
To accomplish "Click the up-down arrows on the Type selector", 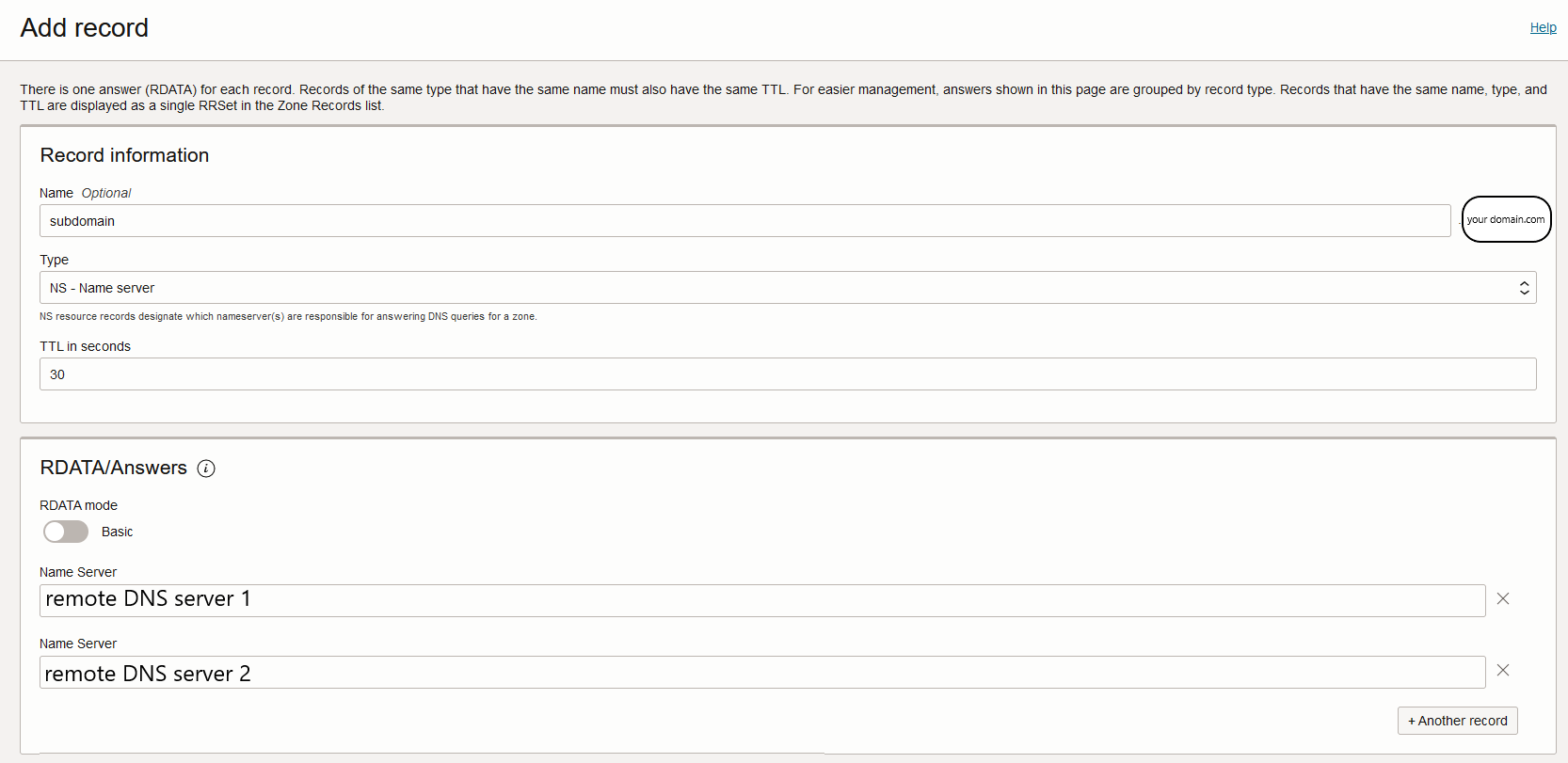I will (1524, 288).
